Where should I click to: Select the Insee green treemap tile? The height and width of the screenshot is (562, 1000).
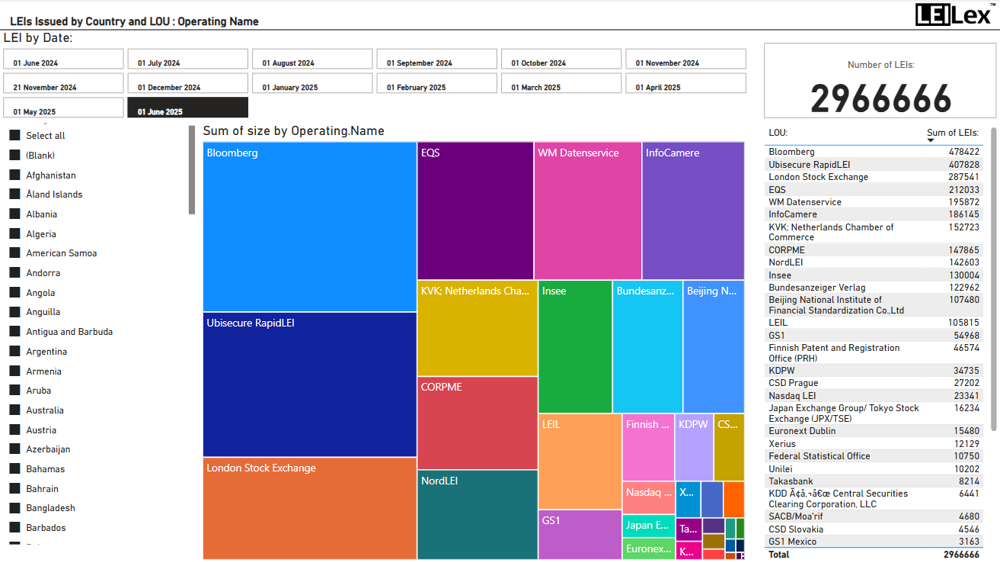(x=575, y=346)
